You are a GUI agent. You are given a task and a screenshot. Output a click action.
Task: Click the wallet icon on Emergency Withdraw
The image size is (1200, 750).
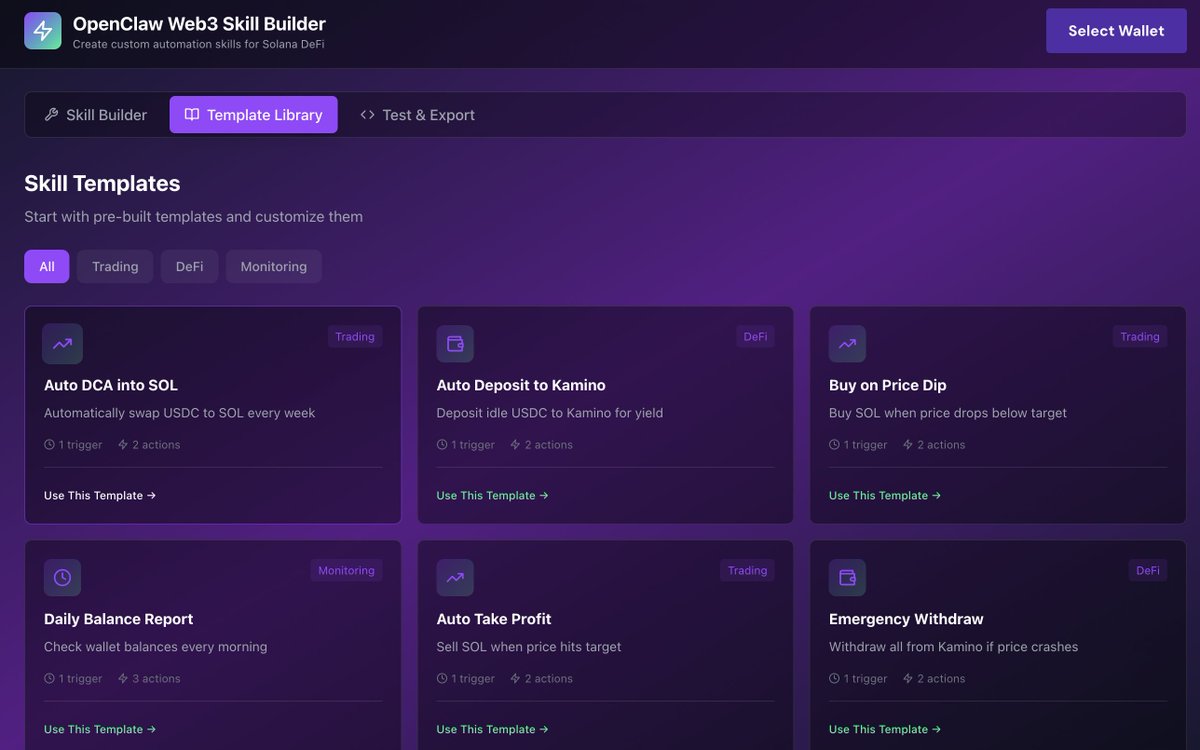(847, 578)
